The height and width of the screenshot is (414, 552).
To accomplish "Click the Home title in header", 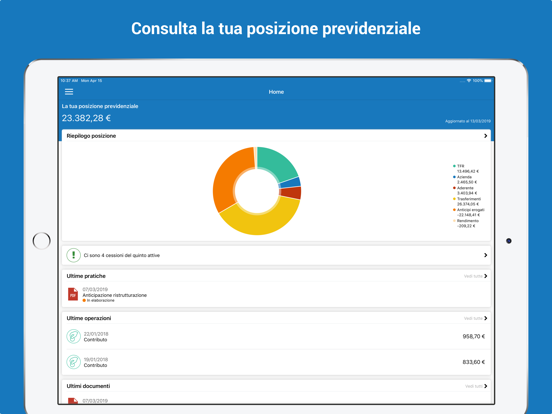I will pyautogui.click(x=276, y=92).
